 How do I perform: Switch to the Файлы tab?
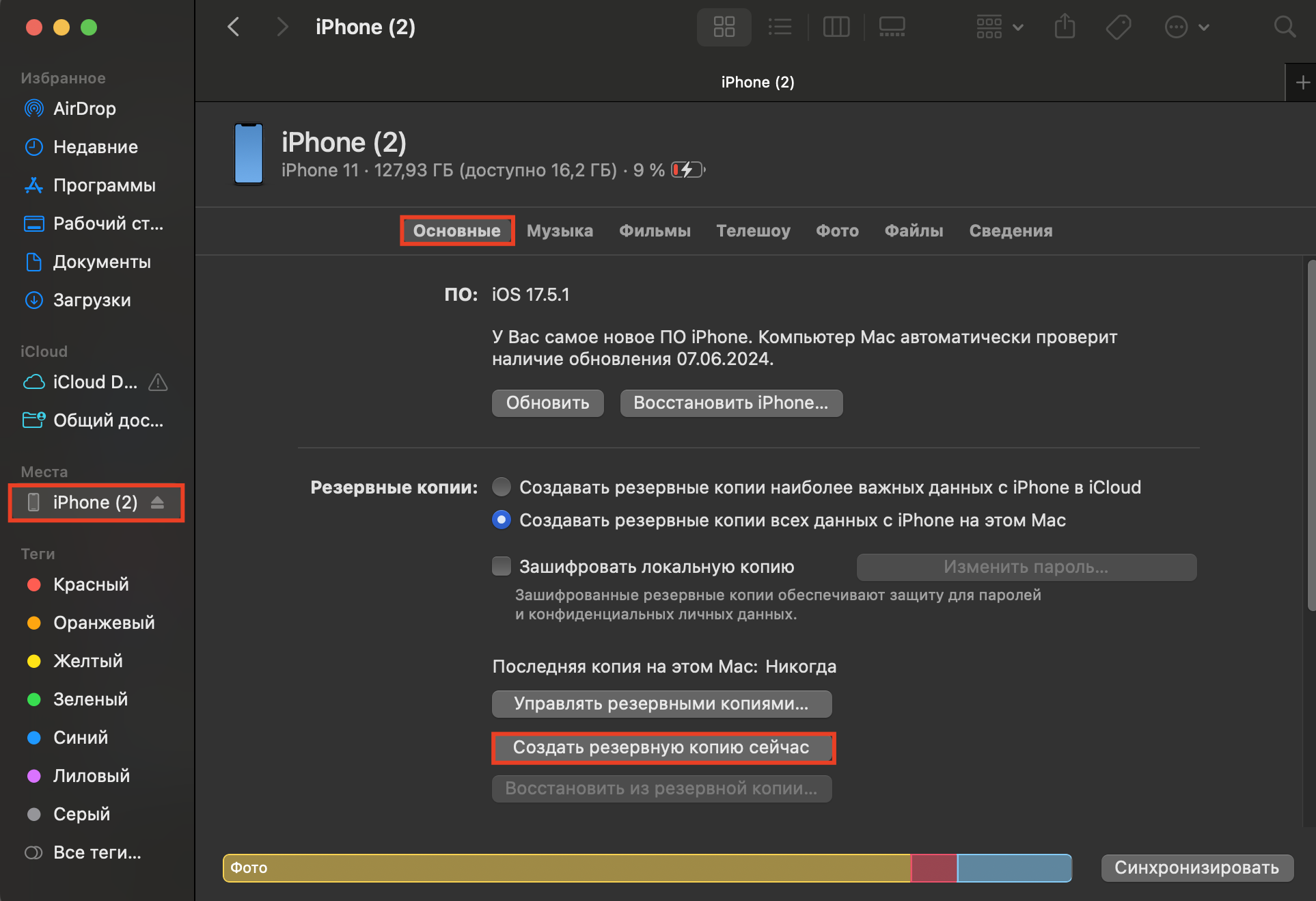[x=914, y=231]
